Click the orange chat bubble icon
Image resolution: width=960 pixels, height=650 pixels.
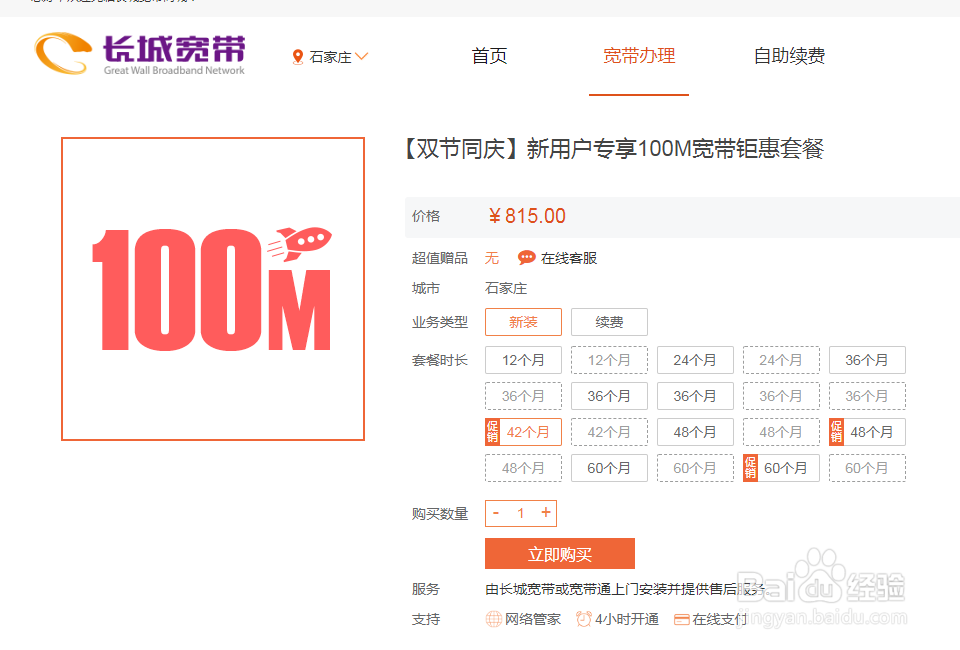click(x=526, y=258)
